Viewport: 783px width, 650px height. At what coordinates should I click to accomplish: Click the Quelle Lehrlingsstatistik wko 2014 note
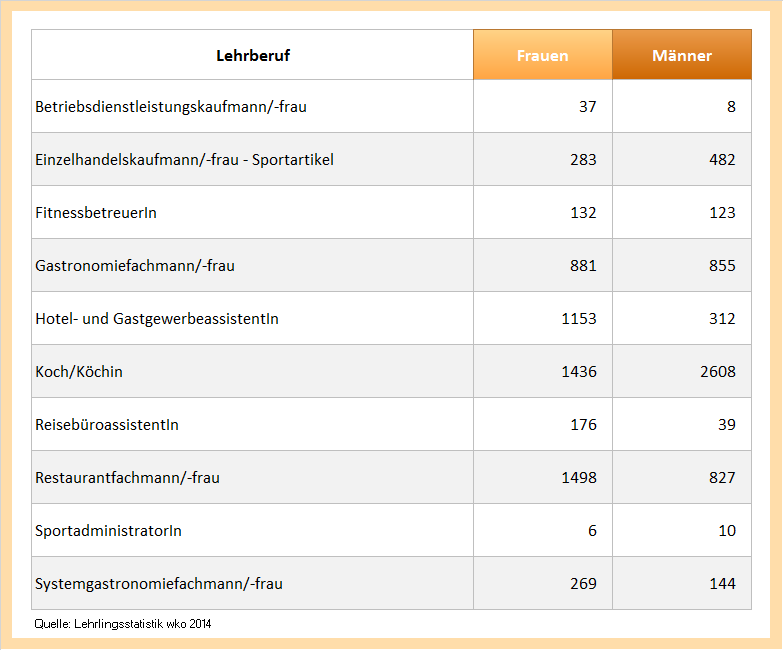[x=123, y=623]
